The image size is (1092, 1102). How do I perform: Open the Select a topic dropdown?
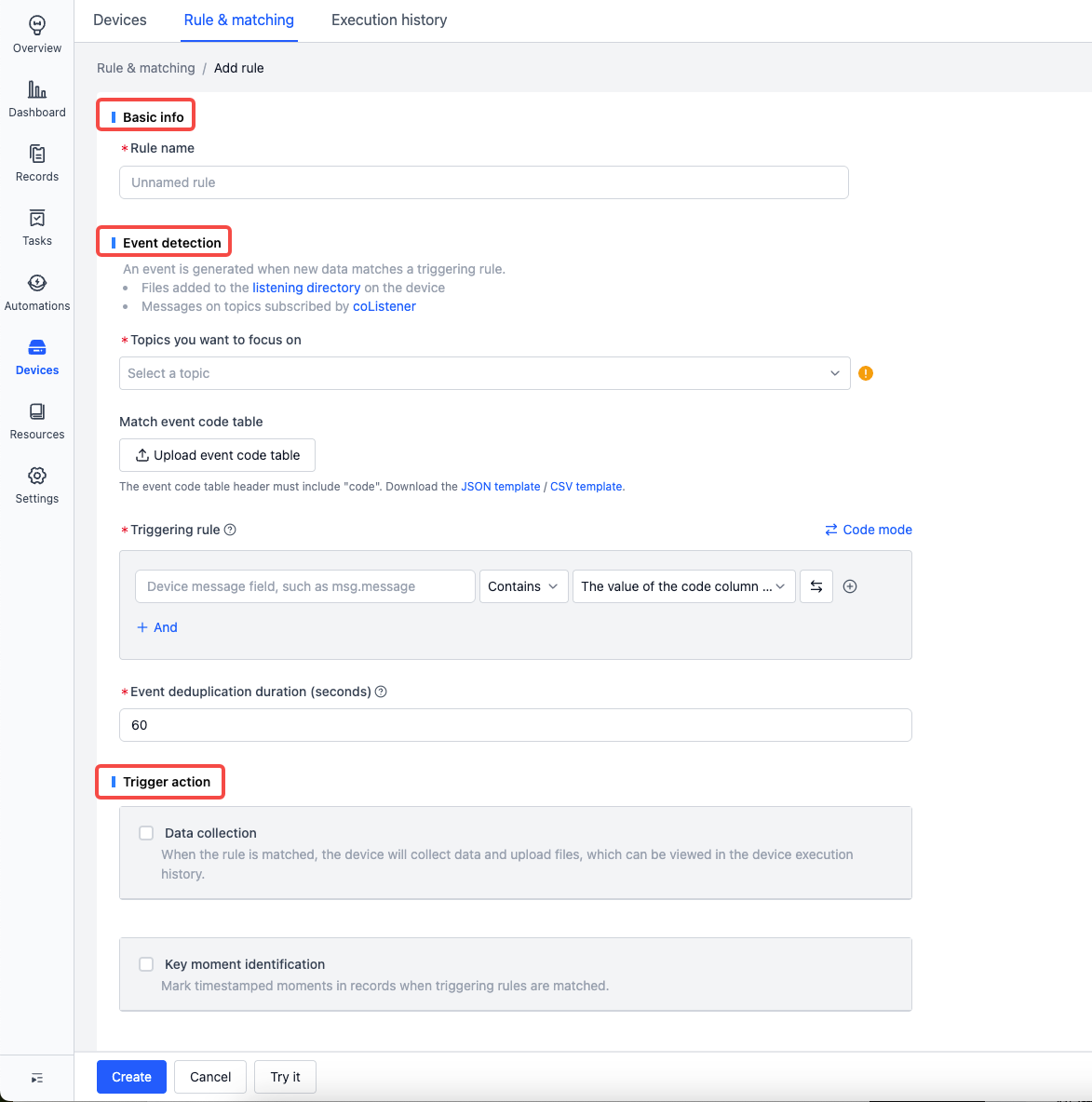point(484,373)
